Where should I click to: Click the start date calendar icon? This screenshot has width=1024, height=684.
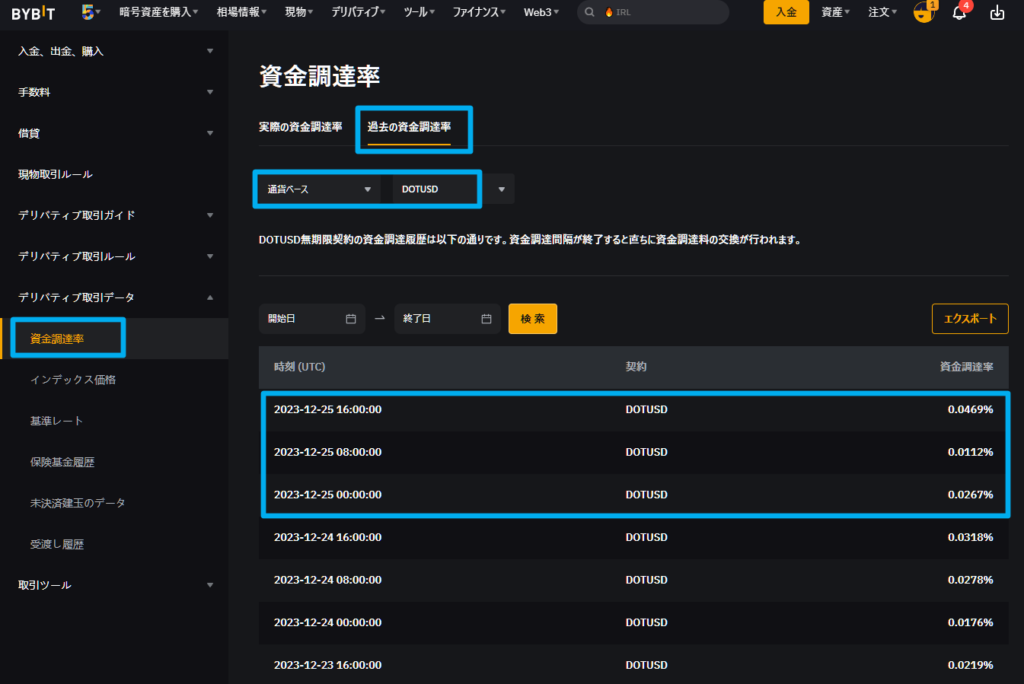tap(351, 319)
